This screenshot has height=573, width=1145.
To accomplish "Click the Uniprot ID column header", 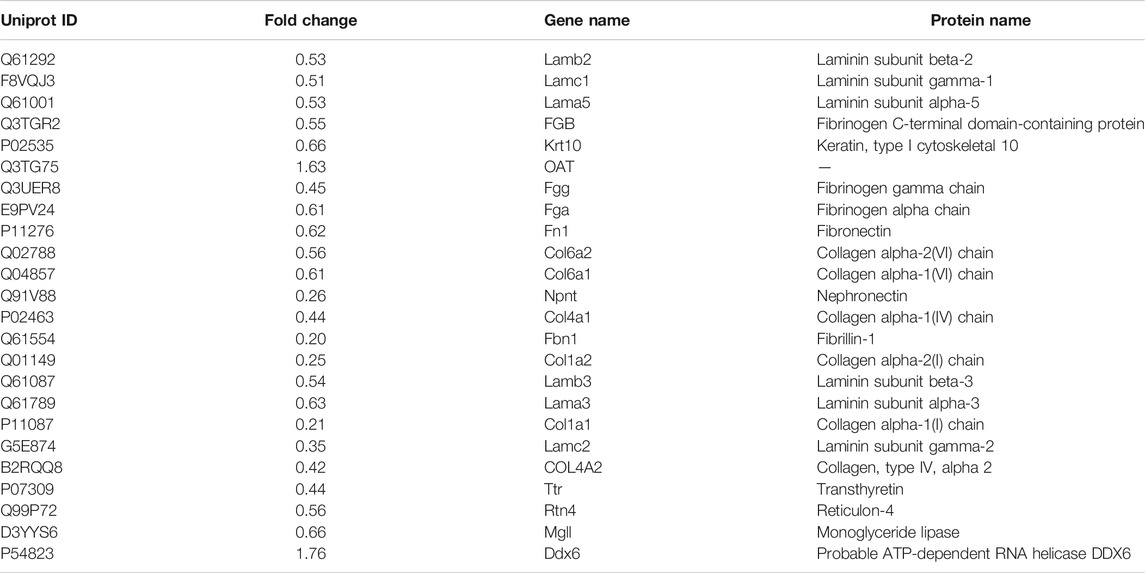I will tap(39, 20).
